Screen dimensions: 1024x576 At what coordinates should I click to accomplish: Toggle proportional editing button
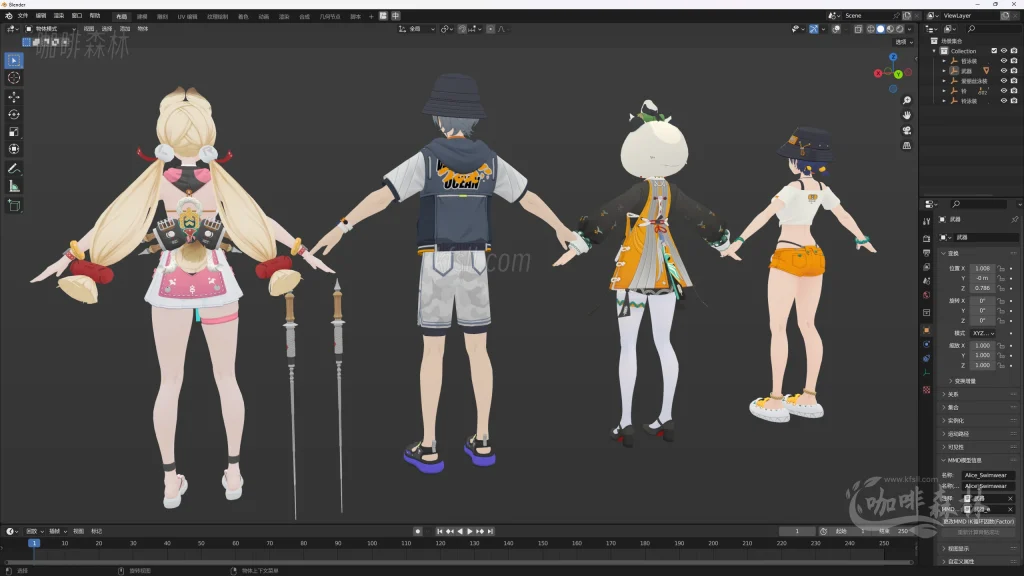click(490, 29)
